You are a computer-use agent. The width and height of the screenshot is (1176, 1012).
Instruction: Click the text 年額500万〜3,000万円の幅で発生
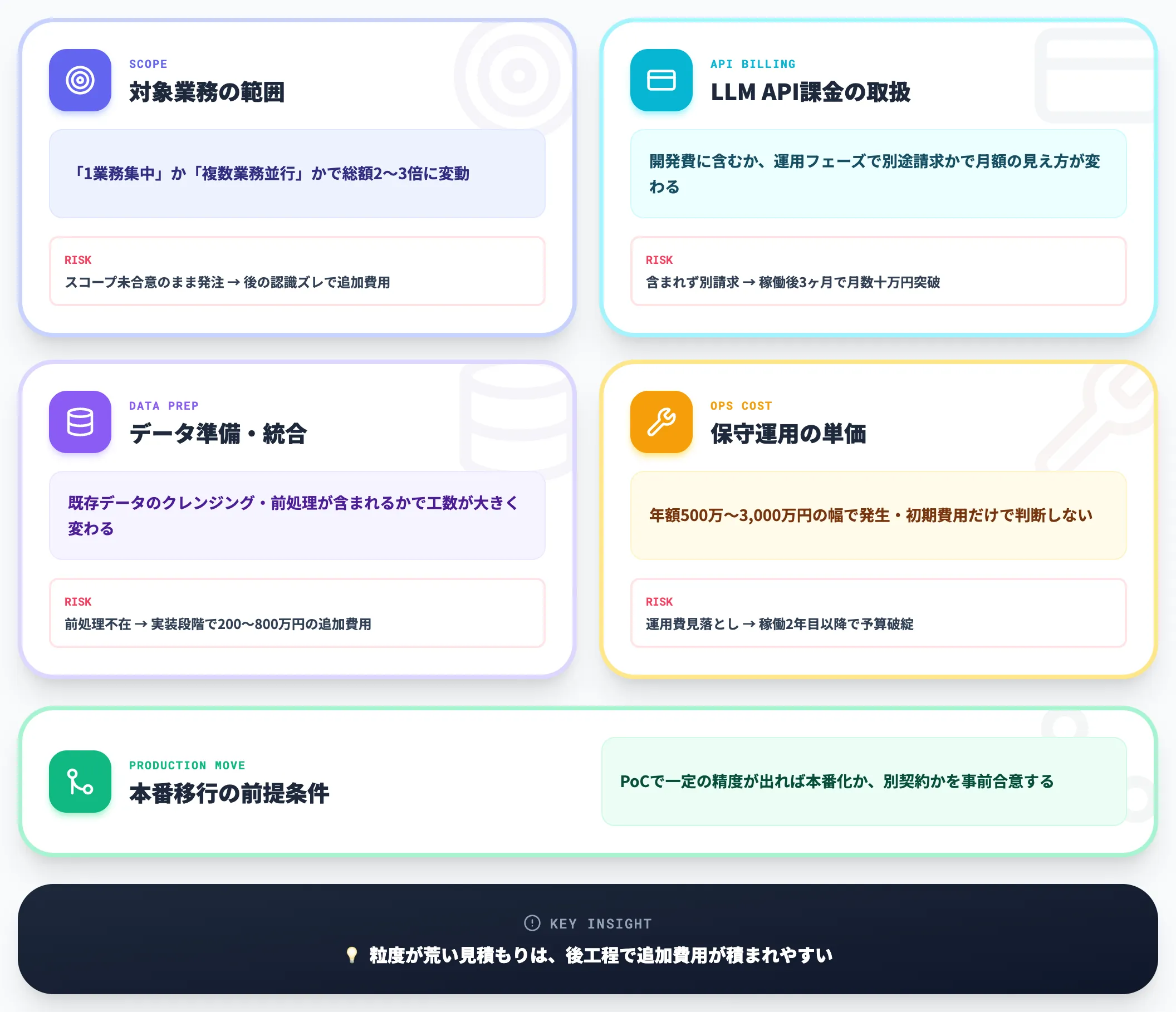click(871, 515)
